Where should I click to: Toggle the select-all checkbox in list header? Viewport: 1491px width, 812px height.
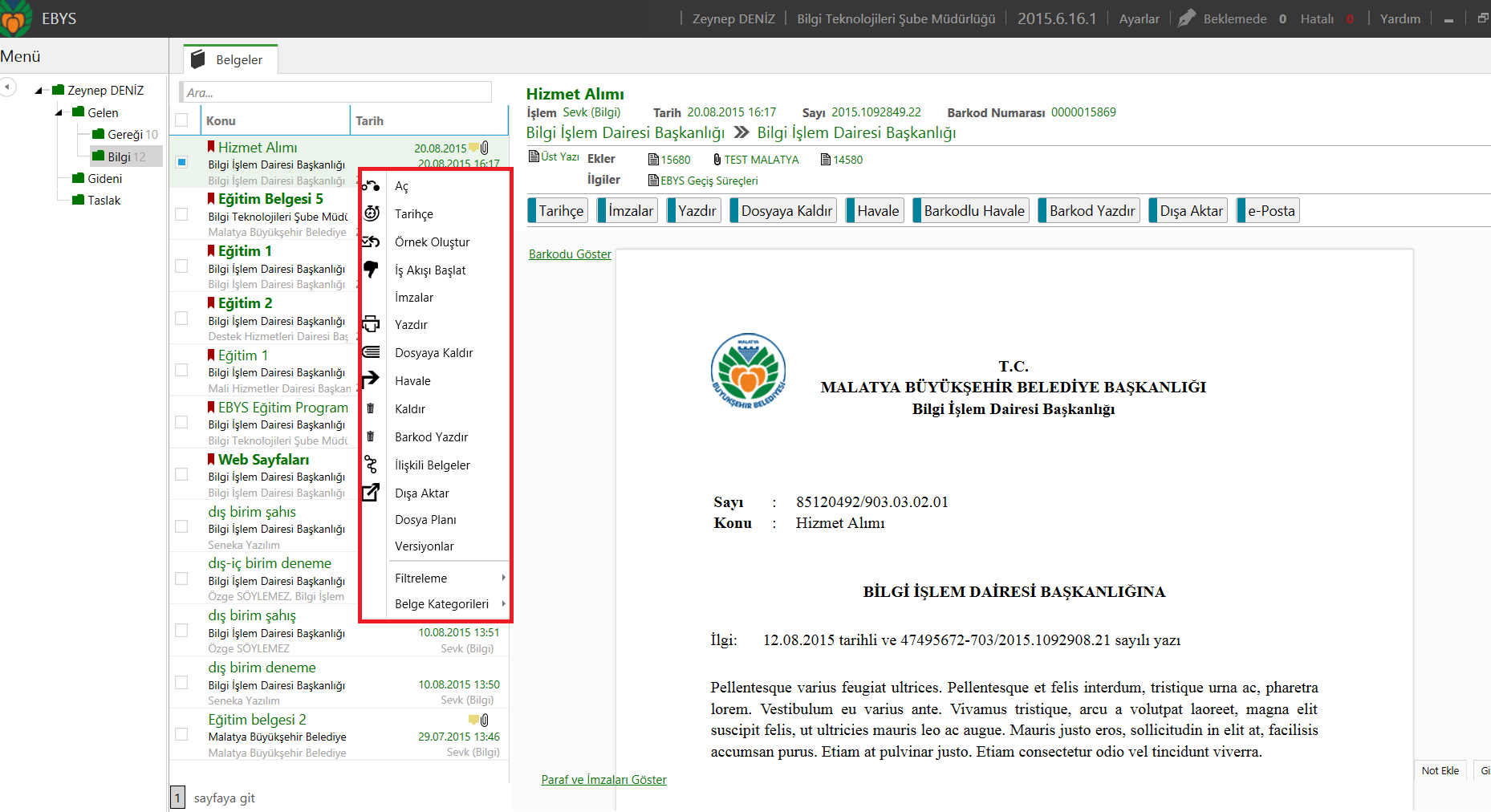(181, 120)
